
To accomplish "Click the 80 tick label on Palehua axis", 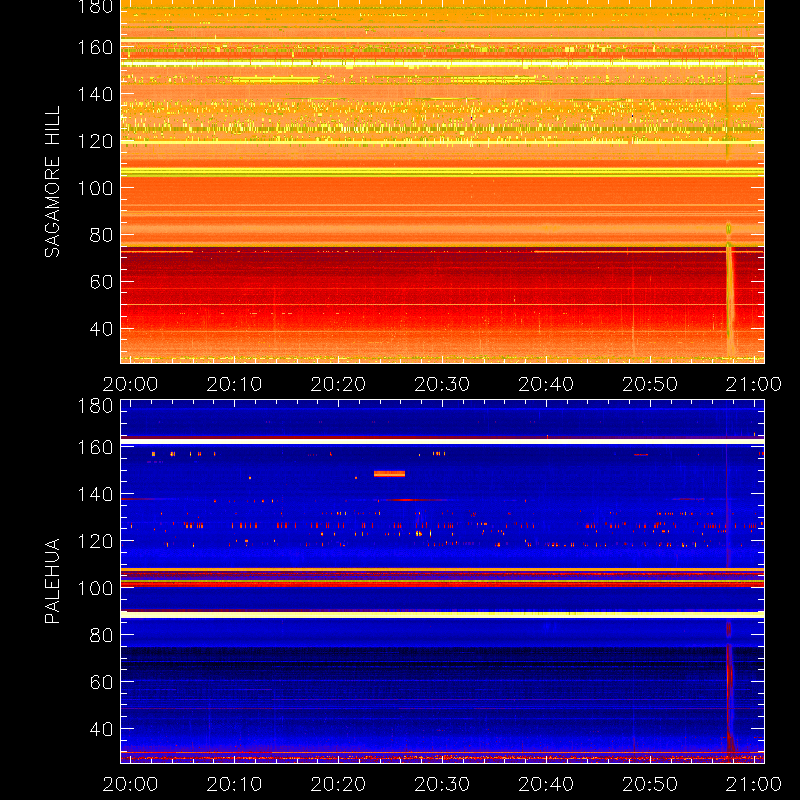I will point(101,635).
